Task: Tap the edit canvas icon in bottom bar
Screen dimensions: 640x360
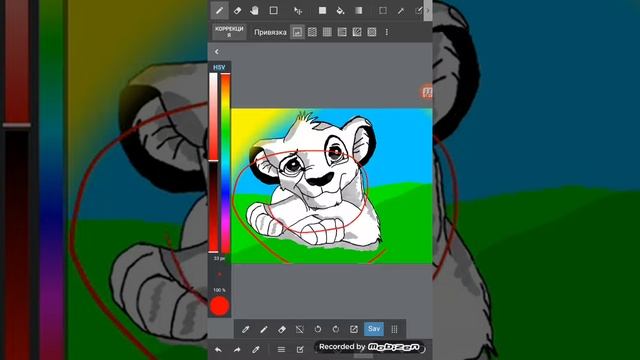Action: click(x=300, y=349)
